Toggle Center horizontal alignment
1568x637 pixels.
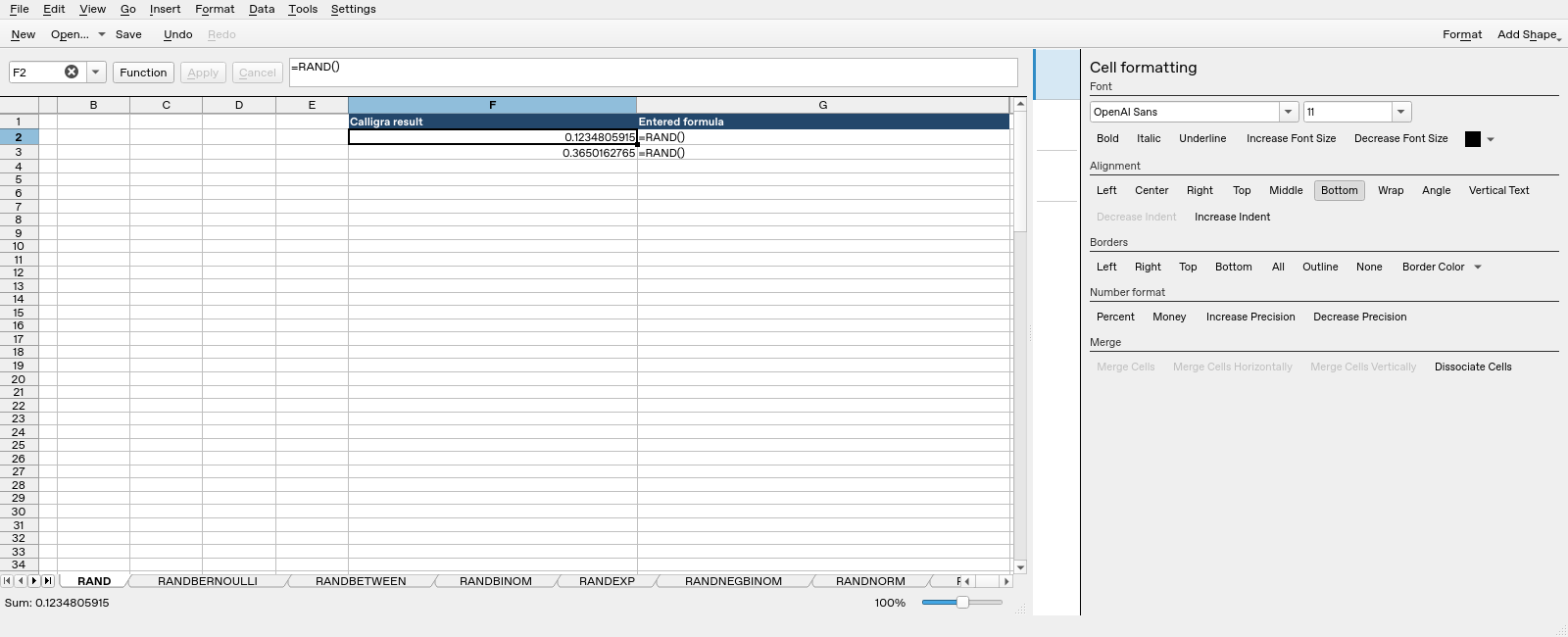pyautogui.click(x=1151, y=191)
